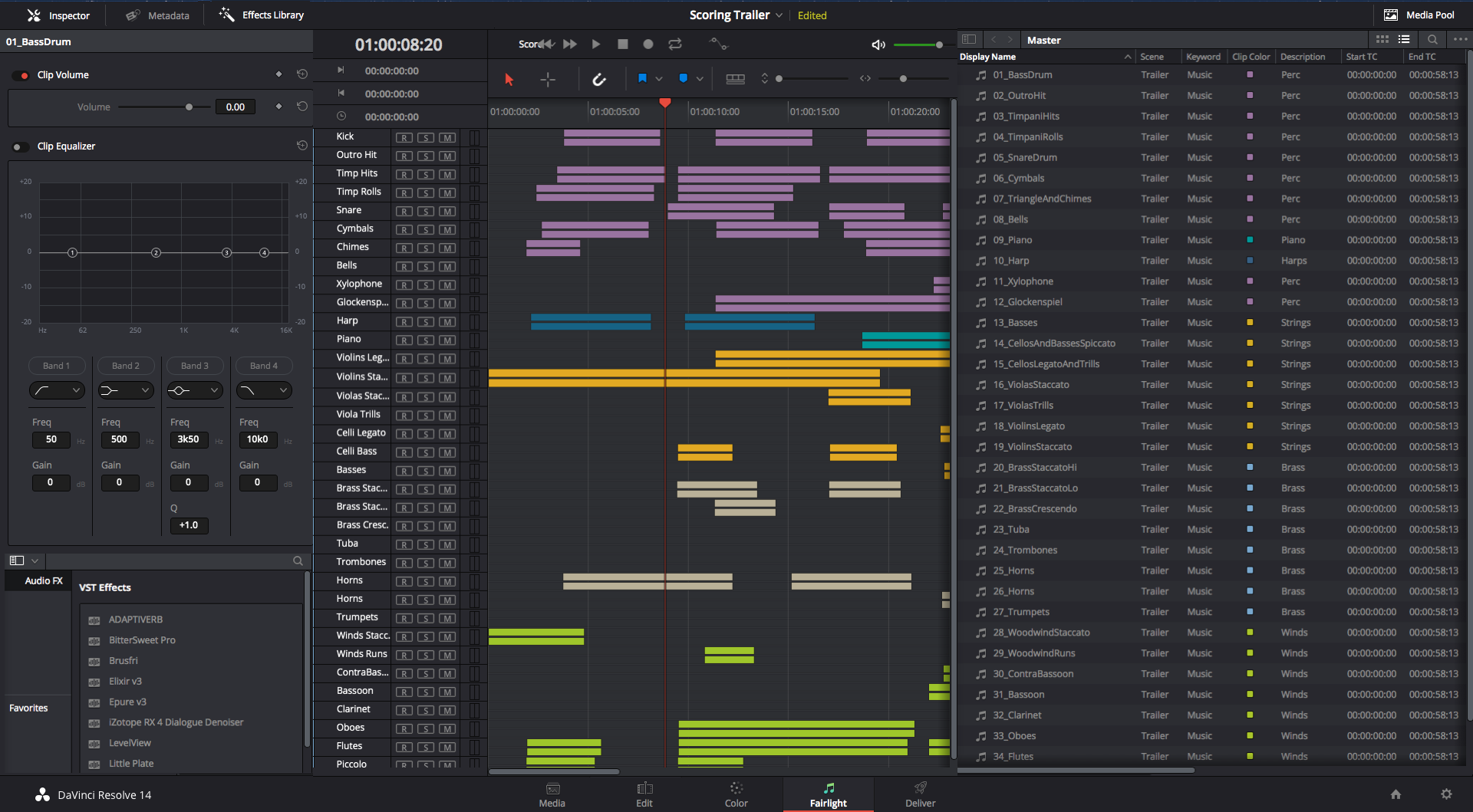This screenshot has height=812, width=1473.
Task: Solo the Tuba track
Action: click(426, 544)
